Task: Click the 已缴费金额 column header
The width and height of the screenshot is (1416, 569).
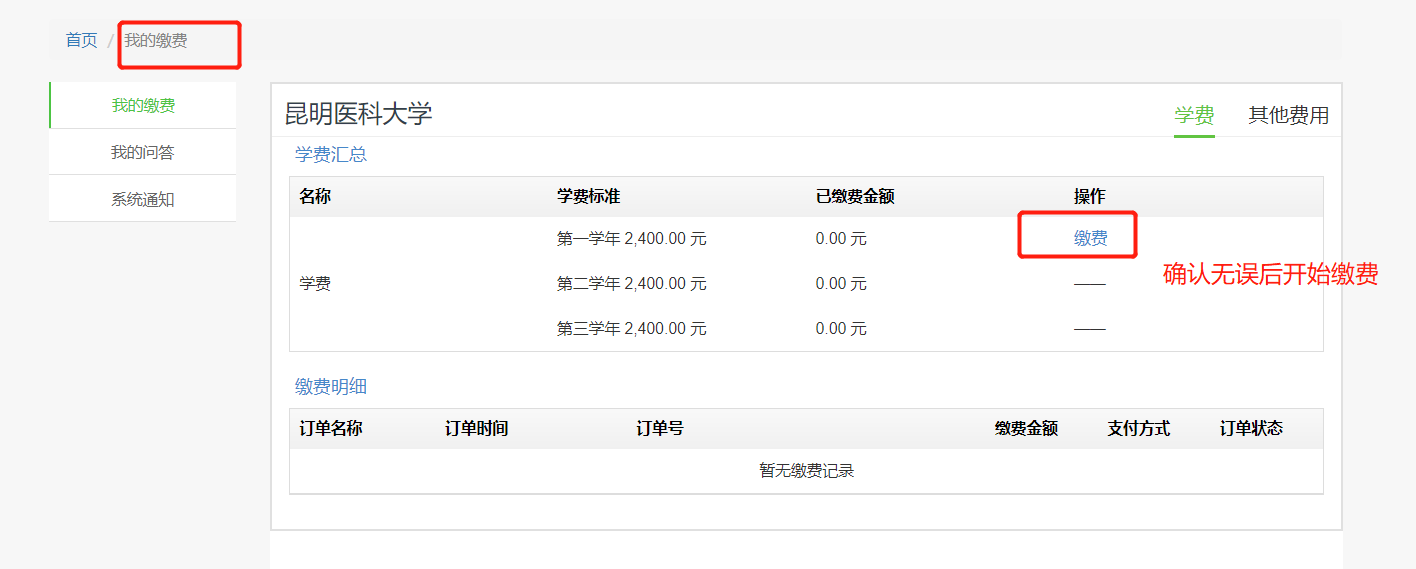Action: (x=855, y=197)
